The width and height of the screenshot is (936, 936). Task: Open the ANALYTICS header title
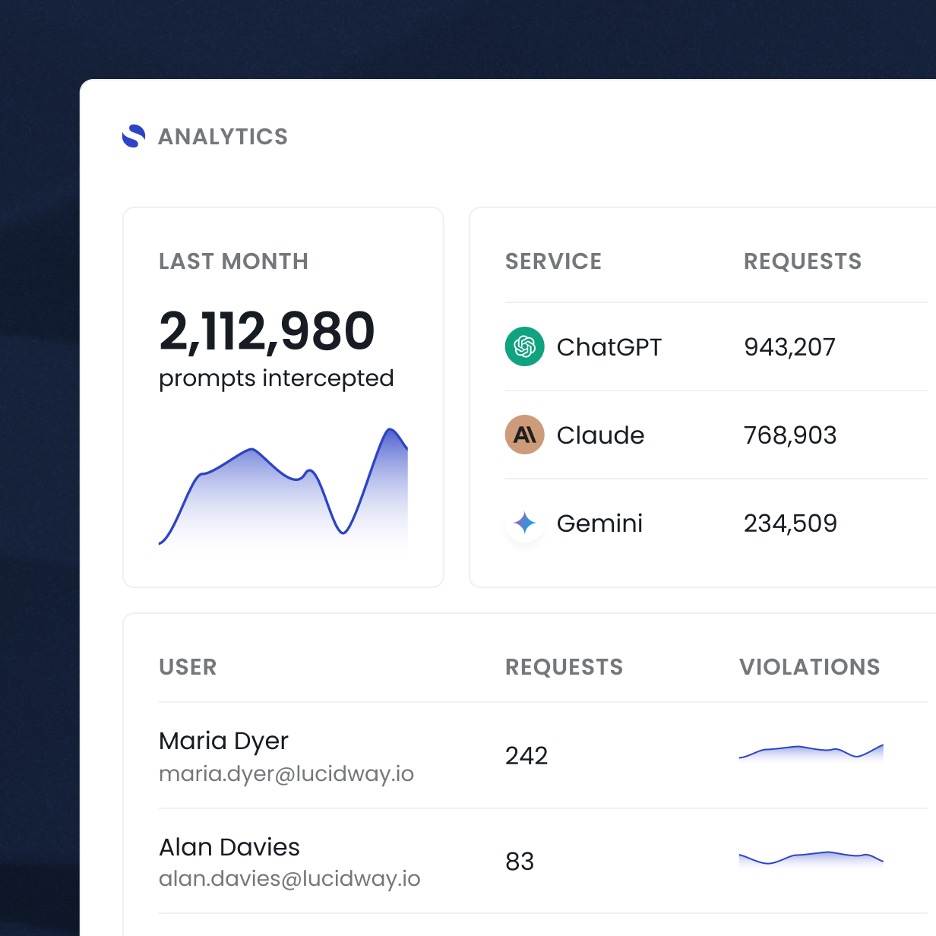222,137
